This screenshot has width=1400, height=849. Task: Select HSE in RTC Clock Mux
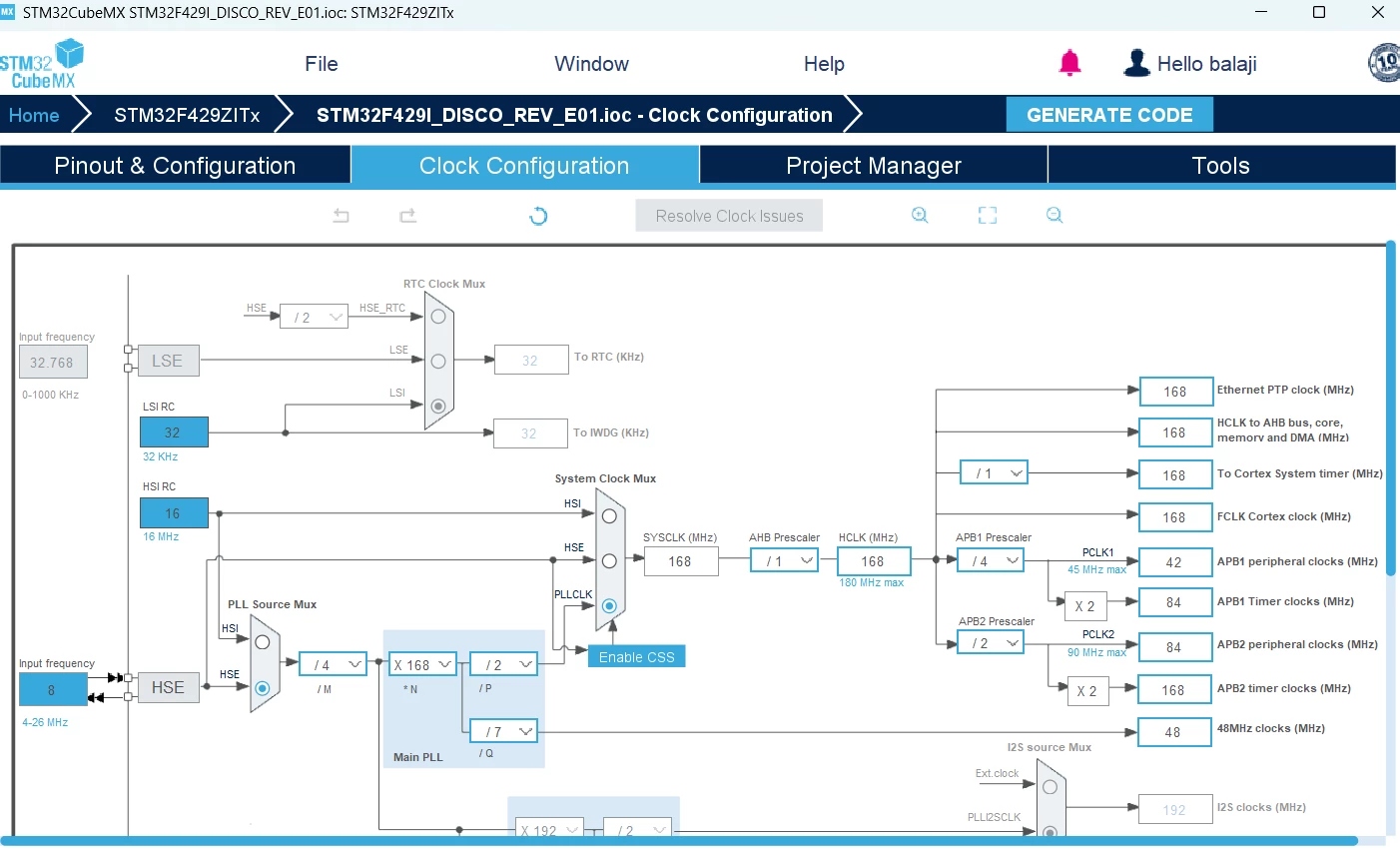click(x=438, y=317)
